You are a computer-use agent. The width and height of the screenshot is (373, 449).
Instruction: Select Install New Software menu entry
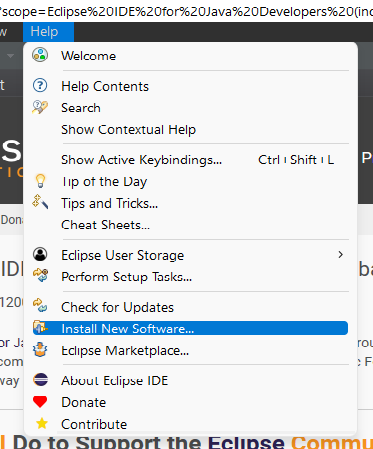[190, 328]
